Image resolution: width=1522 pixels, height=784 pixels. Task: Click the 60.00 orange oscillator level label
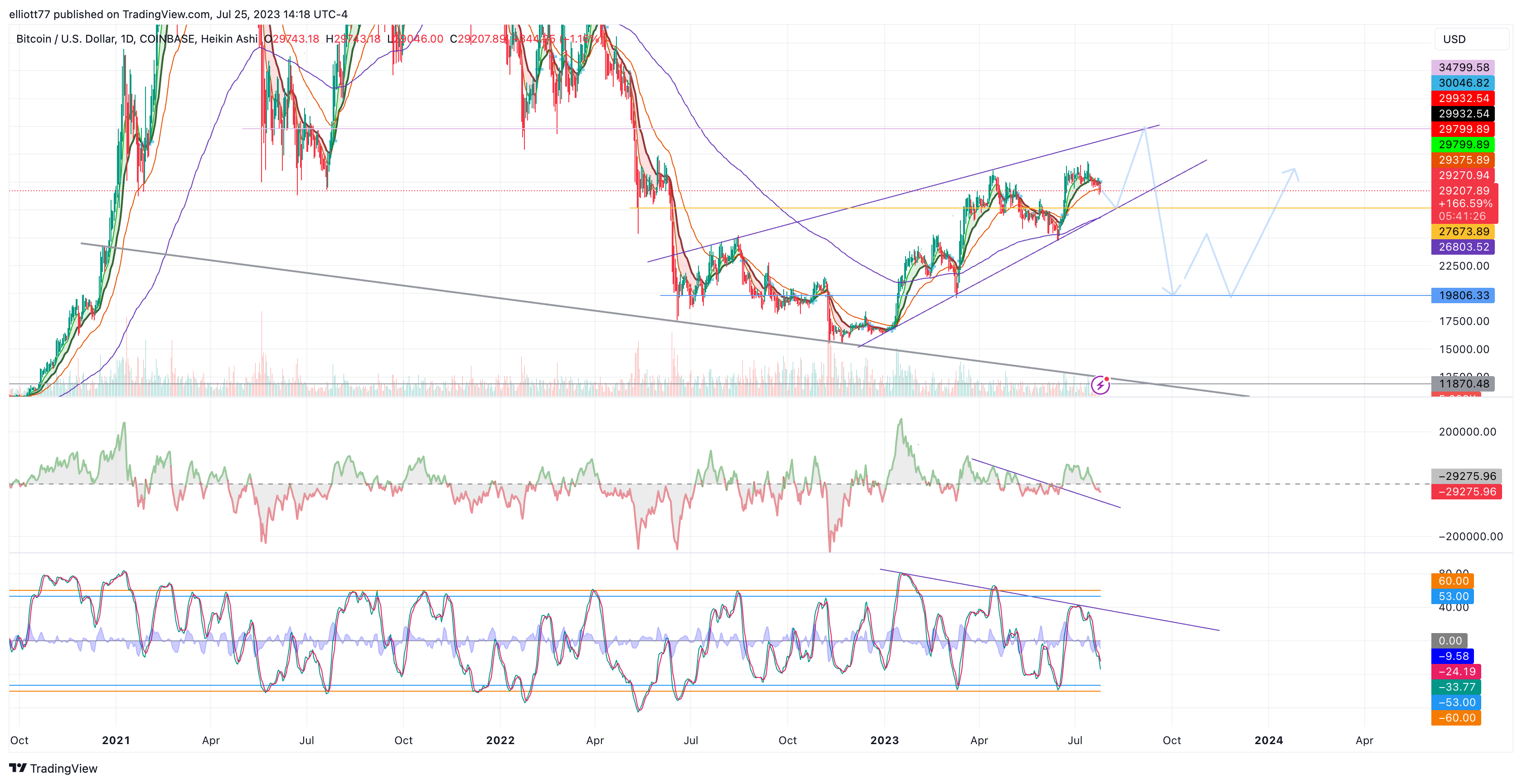coord(1453,581)
